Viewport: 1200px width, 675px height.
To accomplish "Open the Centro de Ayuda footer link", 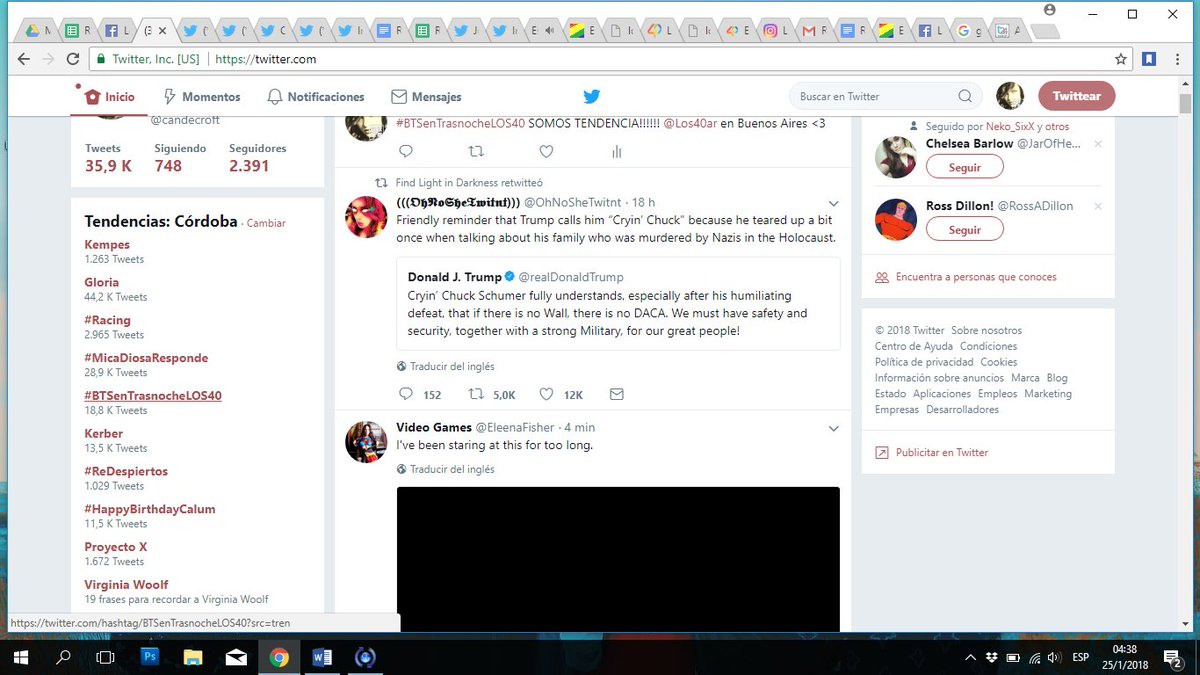I will point(913,346).
